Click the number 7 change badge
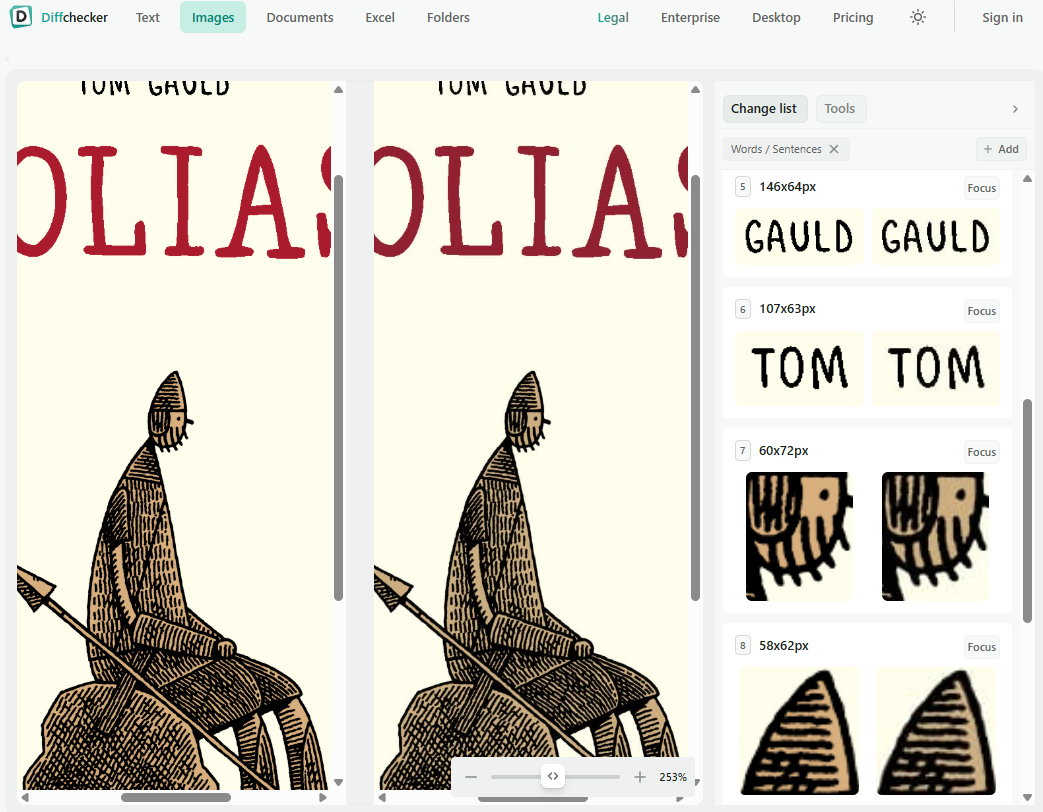 [x=743, y=451]
